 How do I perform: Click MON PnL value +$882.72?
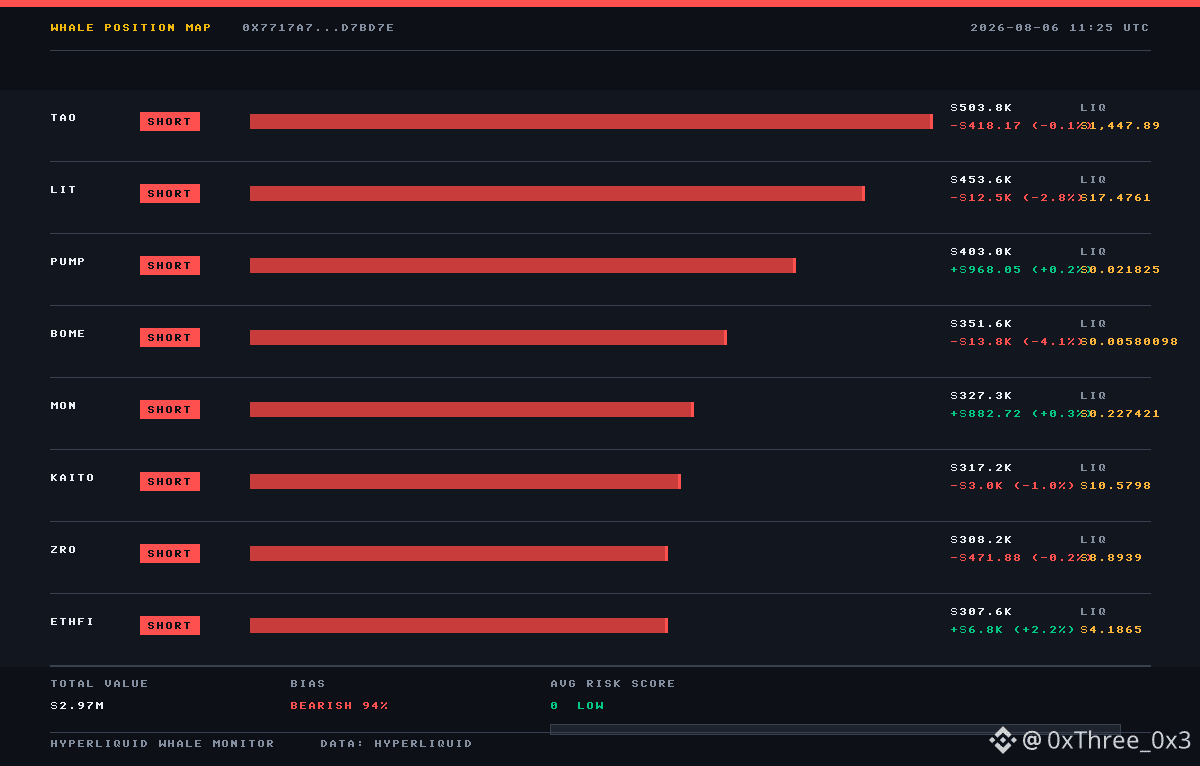pos(986,414)
